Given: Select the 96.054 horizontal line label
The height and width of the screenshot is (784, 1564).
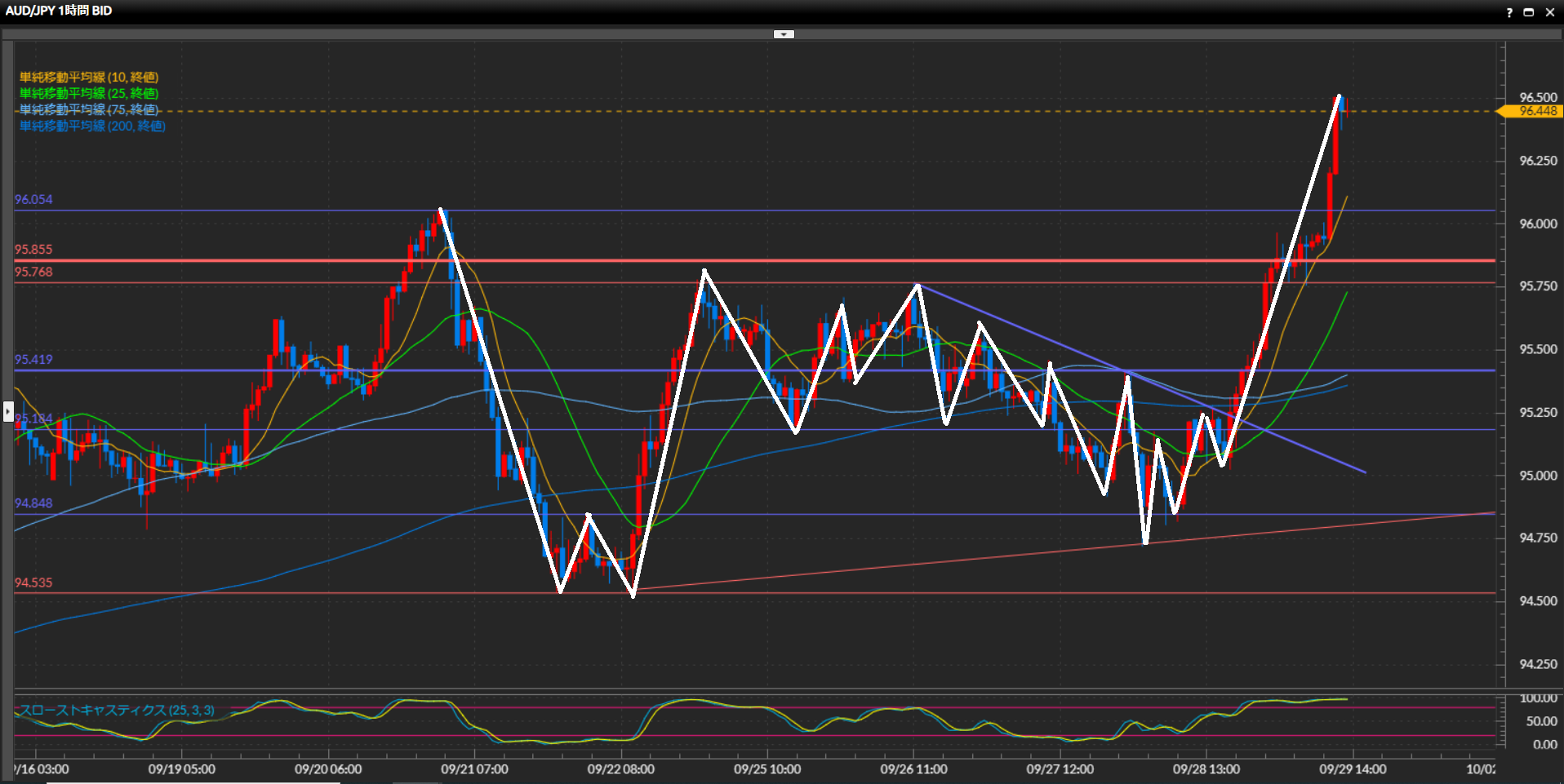Looking at the screenshot, I should pyautogui.click(x=33, y=200).
